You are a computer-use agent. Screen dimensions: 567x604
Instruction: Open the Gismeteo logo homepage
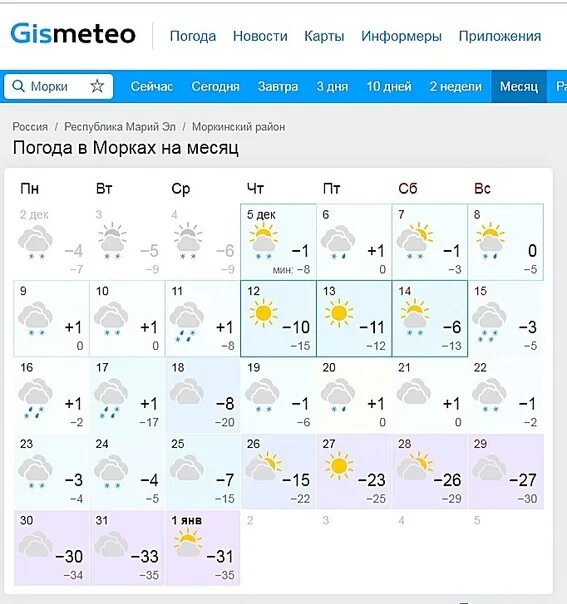[73, 34]
